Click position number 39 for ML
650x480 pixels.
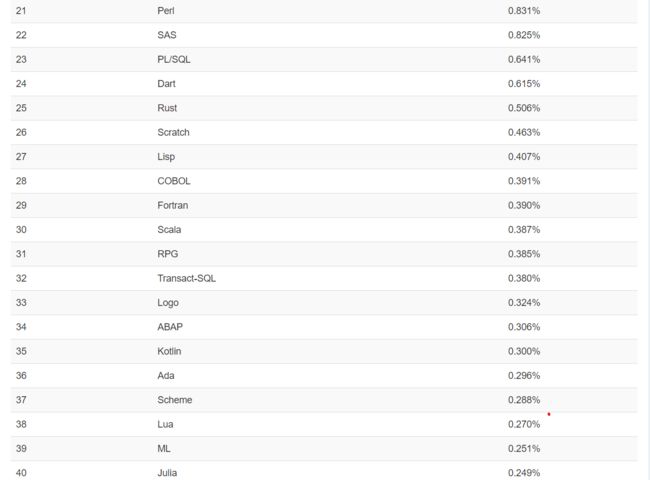coord(21,448)
